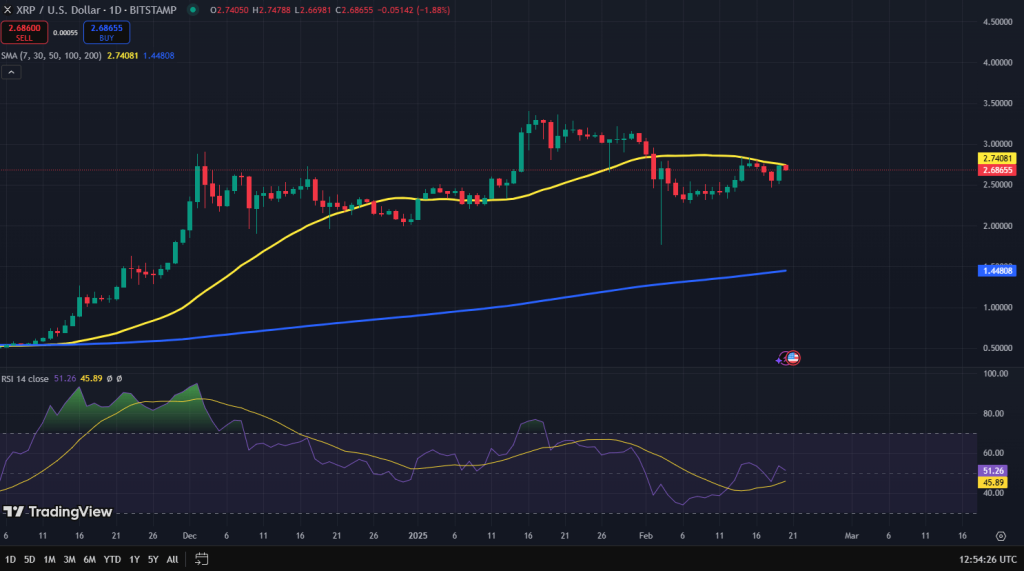Select the 1Y time range
The width and height of the screenshot is (1024, 571).
coord(135,559)
